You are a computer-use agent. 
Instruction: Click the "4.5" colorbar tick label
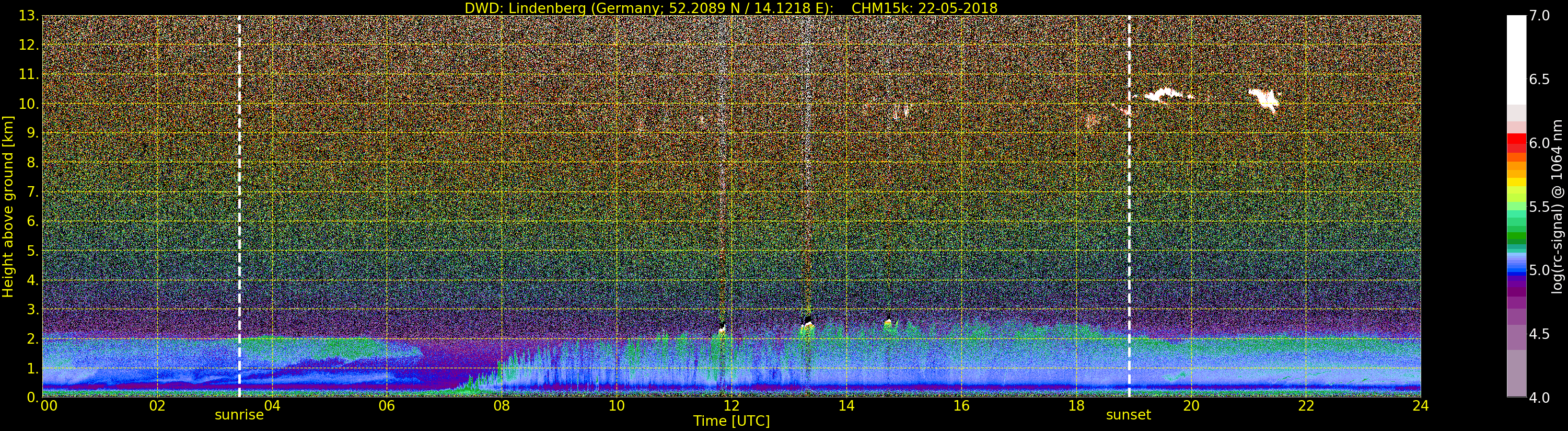[x=1539, y=335]
